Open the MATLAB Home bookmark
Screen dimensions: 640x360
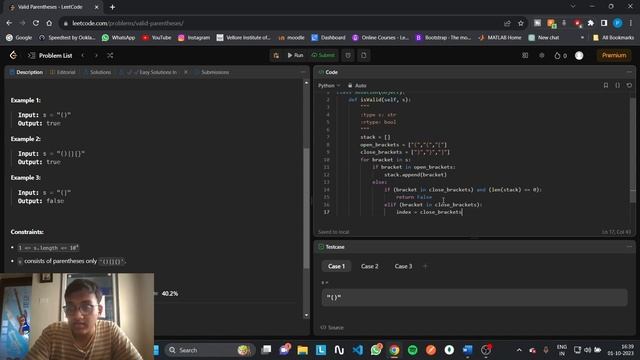coord(500,38)
